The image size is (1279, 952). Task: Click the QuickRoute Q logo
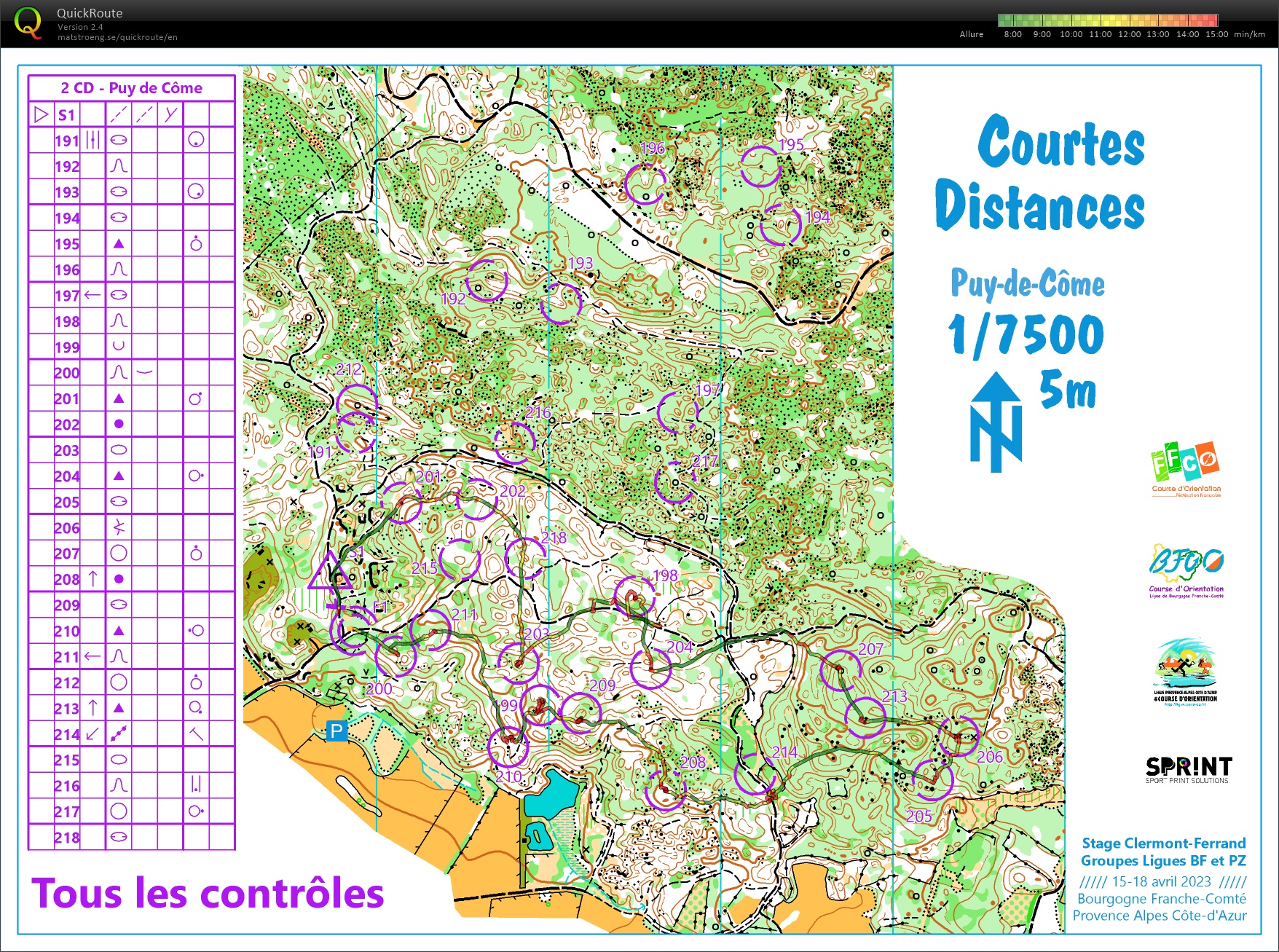pyautogui.click(x=28, y=23)
